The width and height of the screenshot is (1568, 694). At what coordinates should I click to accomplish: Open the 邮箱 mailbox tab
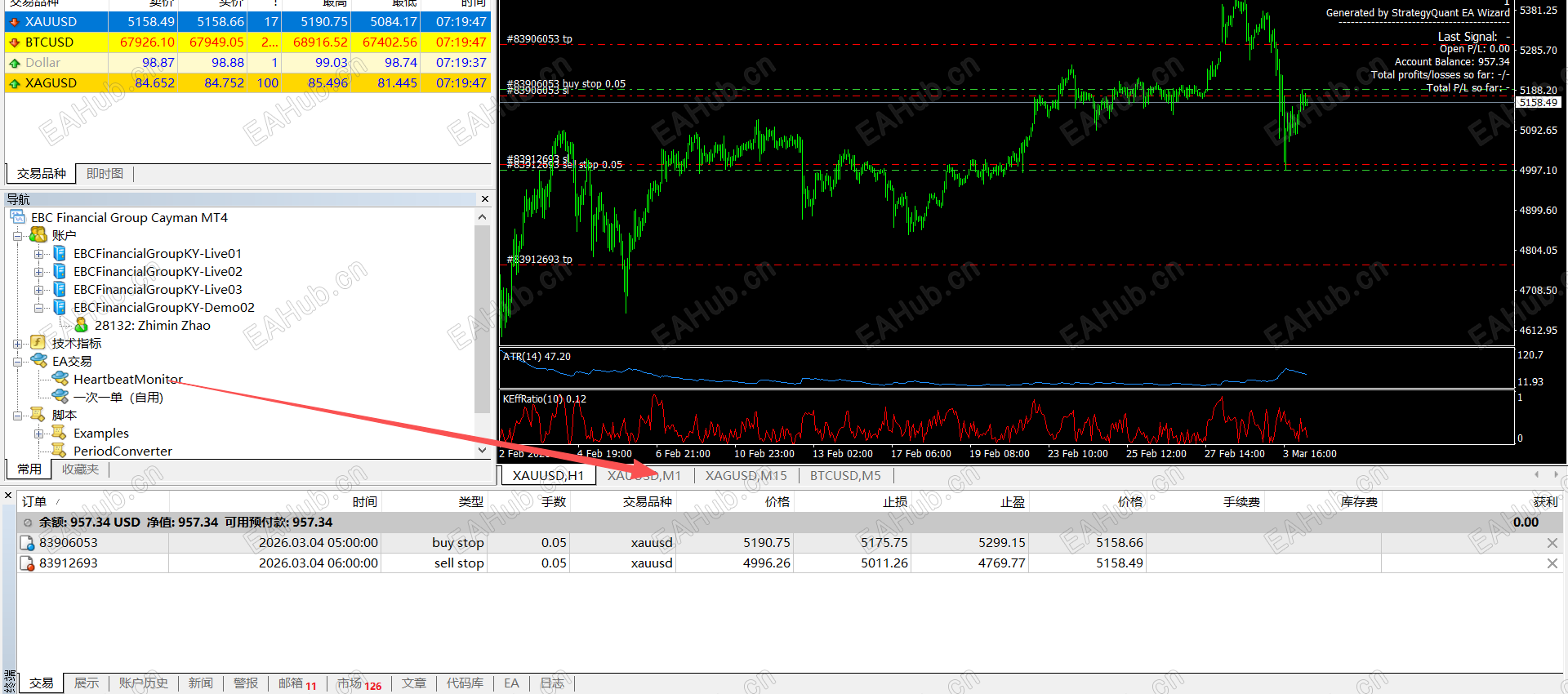click(297, 683)
